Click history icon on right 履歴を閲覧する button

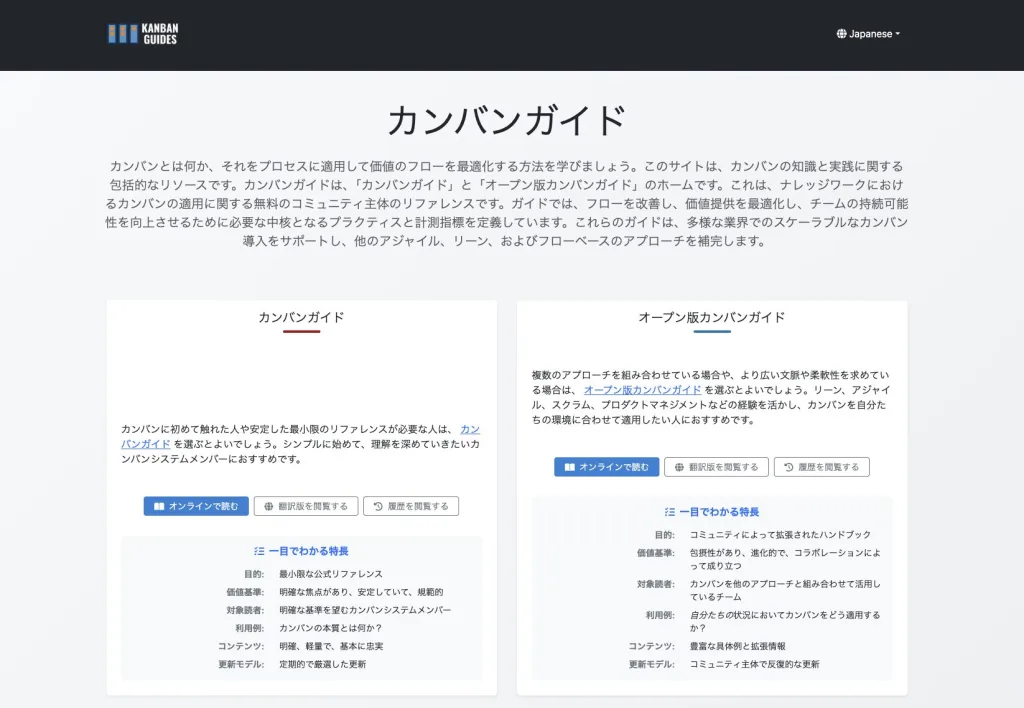[788, 467]
